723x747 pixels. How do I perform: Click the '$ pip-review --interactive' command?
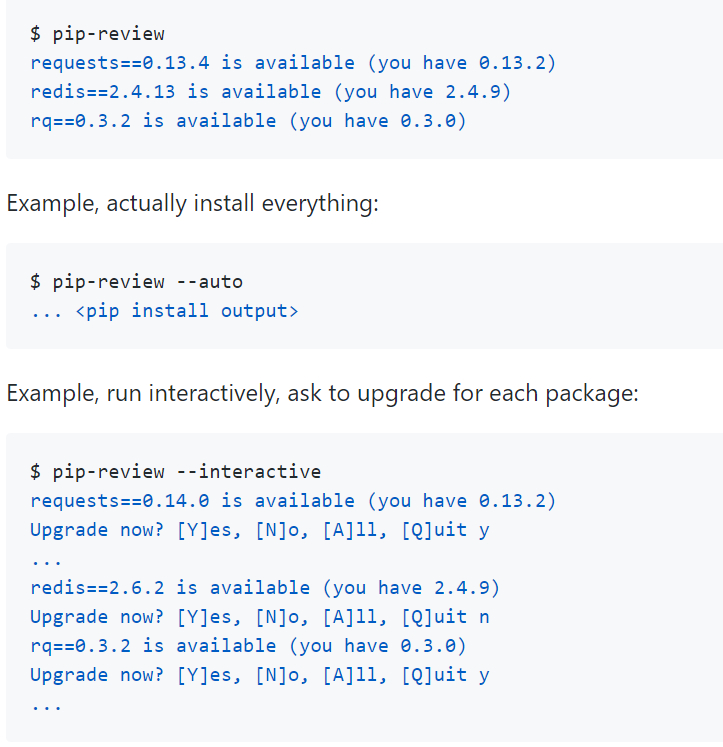click(x=175, y=472)
